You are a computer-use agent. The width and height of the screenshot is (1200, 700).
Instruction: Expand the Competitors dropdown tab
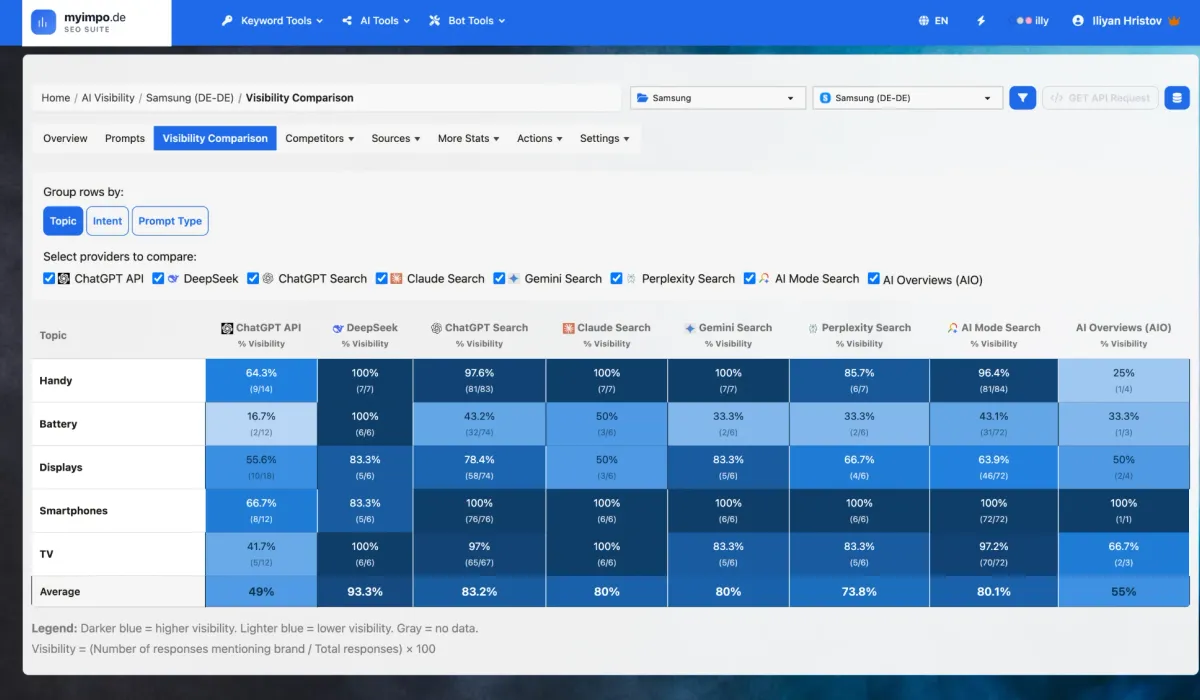(x=320, y=138)
